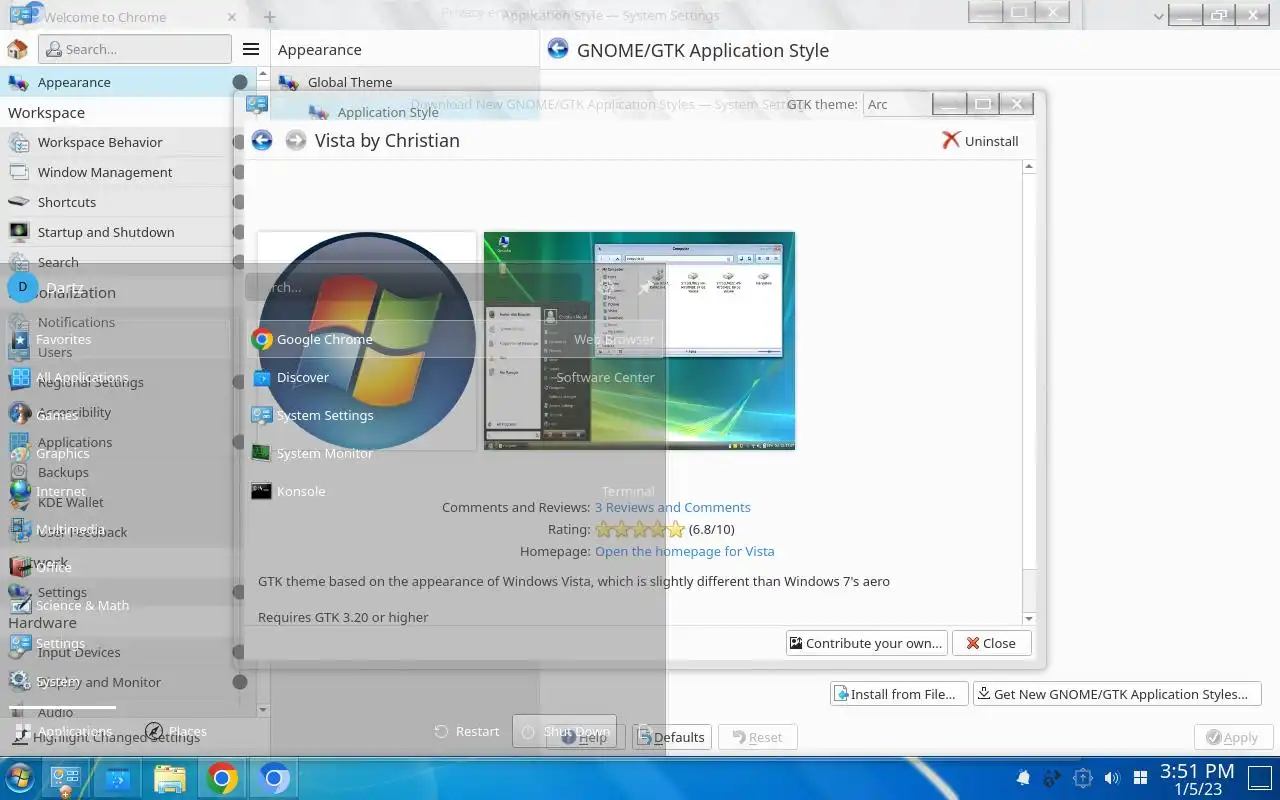Open Science & Math category in launcher
Image resolution: width=1280 pixels, height=800 pixels.
[x=120, y=605]
